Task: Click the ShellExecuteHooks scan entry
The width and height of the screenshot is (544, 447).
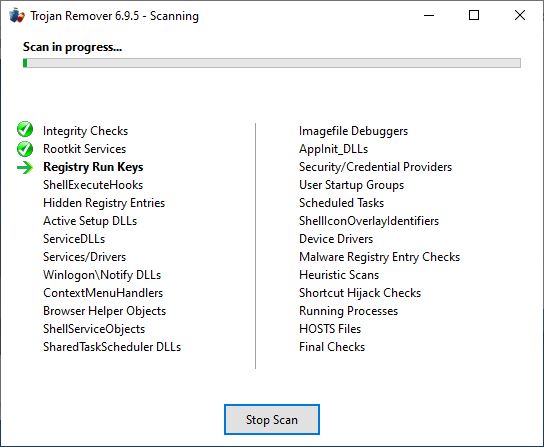Action: pyautogui.click(x=93, y=185)
